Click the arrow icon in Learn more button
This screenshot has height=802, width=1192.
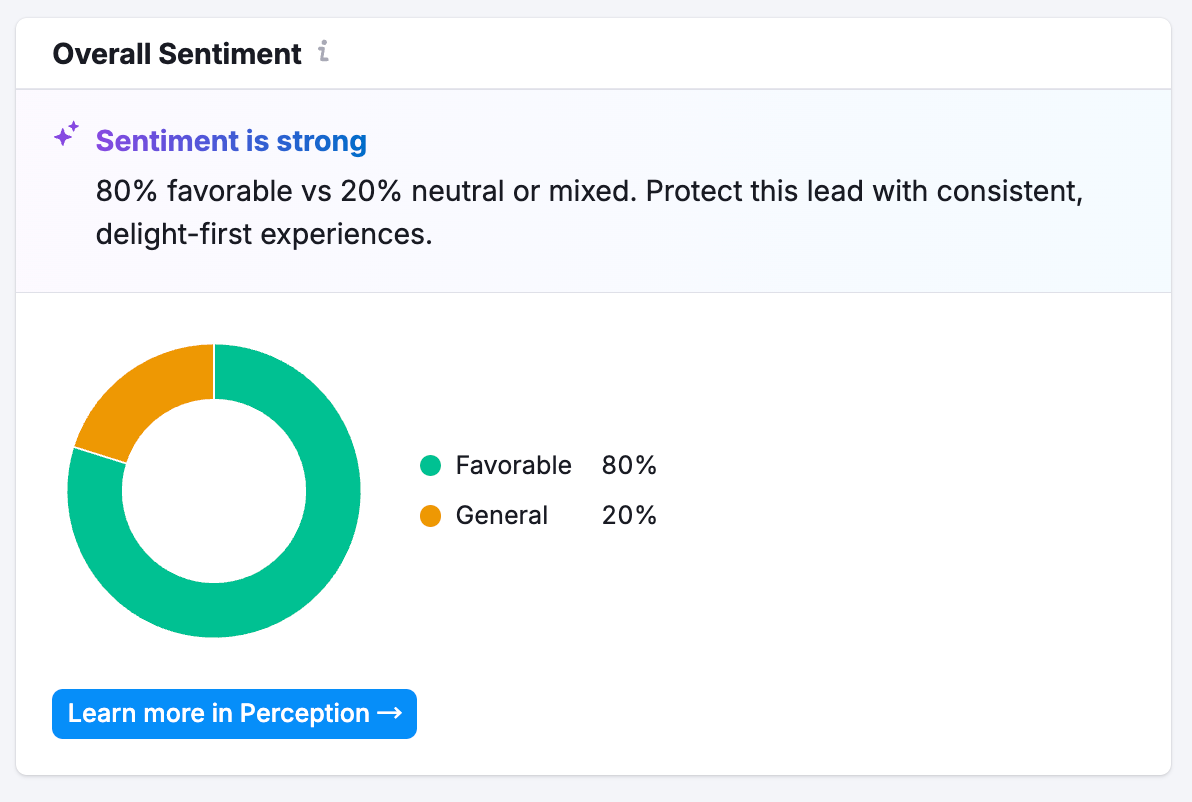(389, 713)
